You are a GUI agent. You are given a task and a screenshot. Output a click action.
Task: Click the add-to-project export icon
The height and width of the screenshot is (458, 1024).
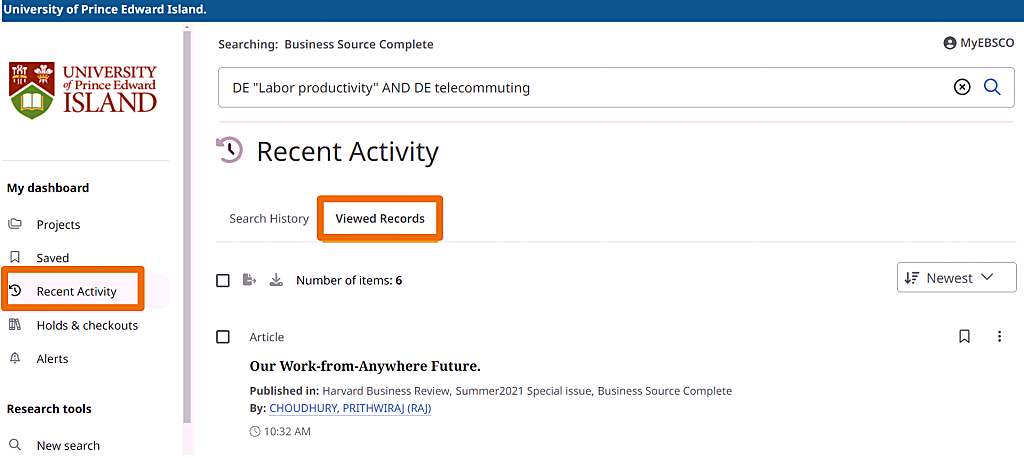250,280
